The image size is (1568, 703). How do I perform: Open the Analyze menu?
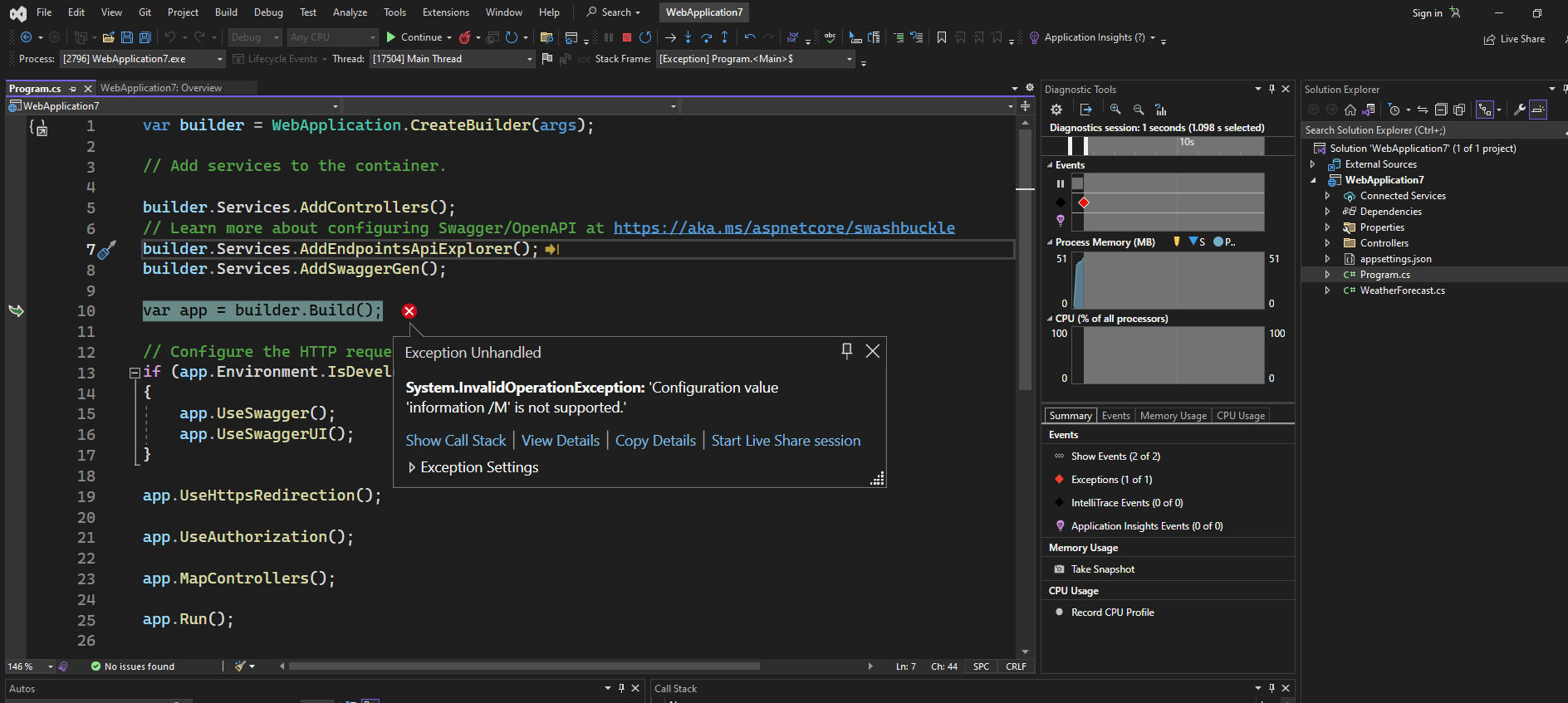pos(350,12)
